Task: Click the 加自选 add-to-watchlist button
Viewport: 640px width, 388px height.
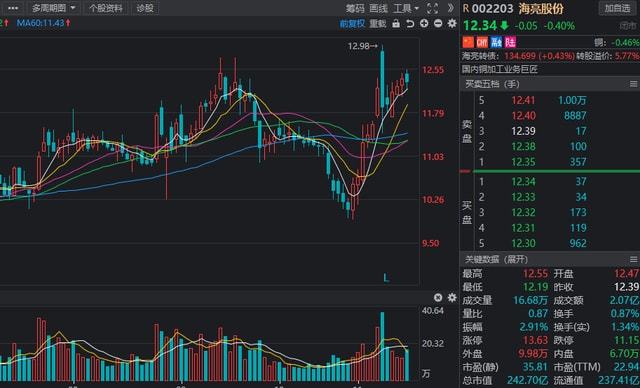Action: point(617,8)
